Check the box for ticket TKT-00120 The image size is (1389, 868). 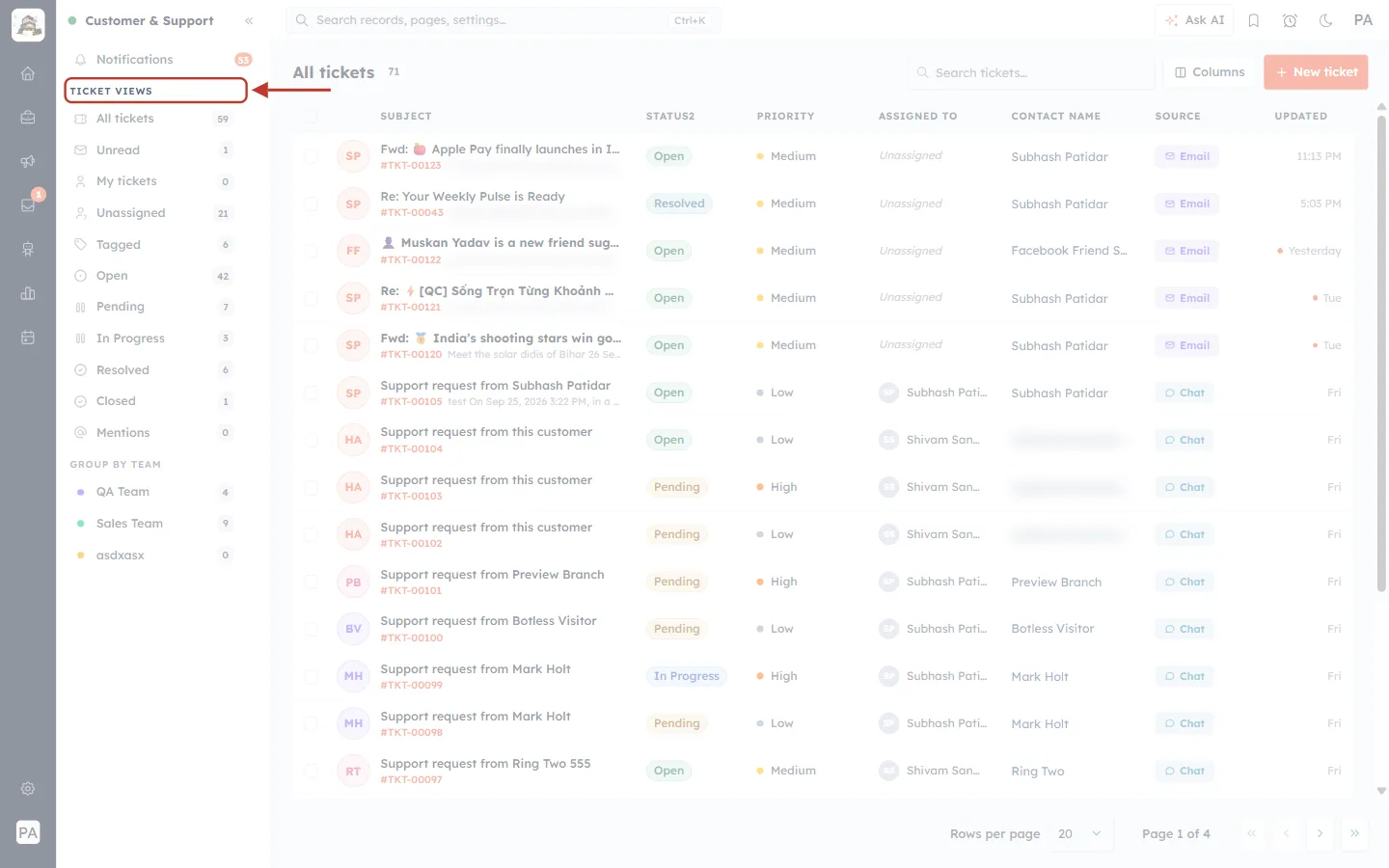pos(311,345)
